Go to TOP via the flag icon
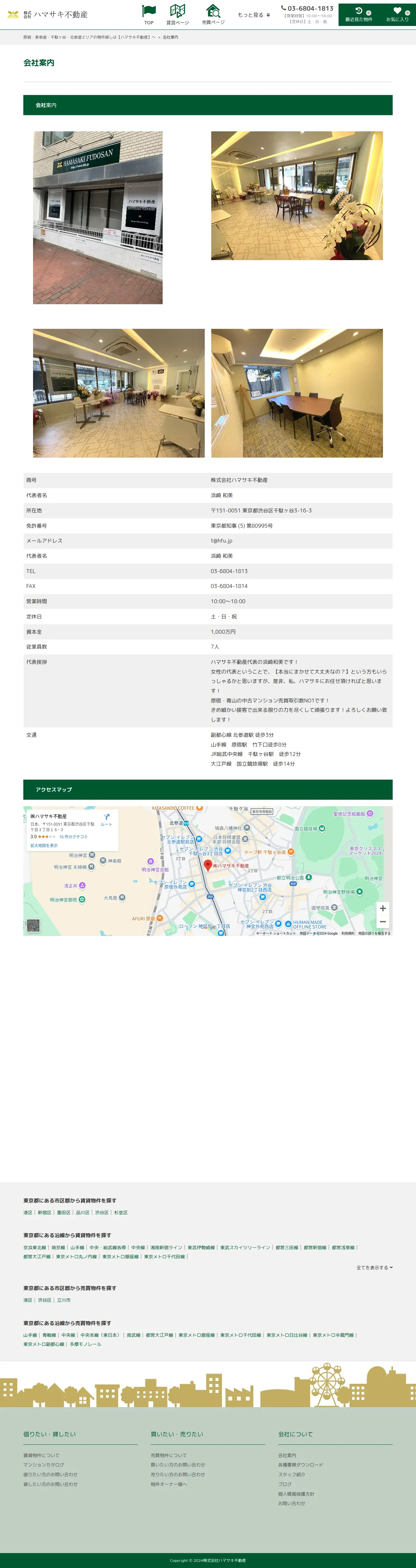Image resolution: width=416 pixels, height=1568 pixels. point(149,15)
